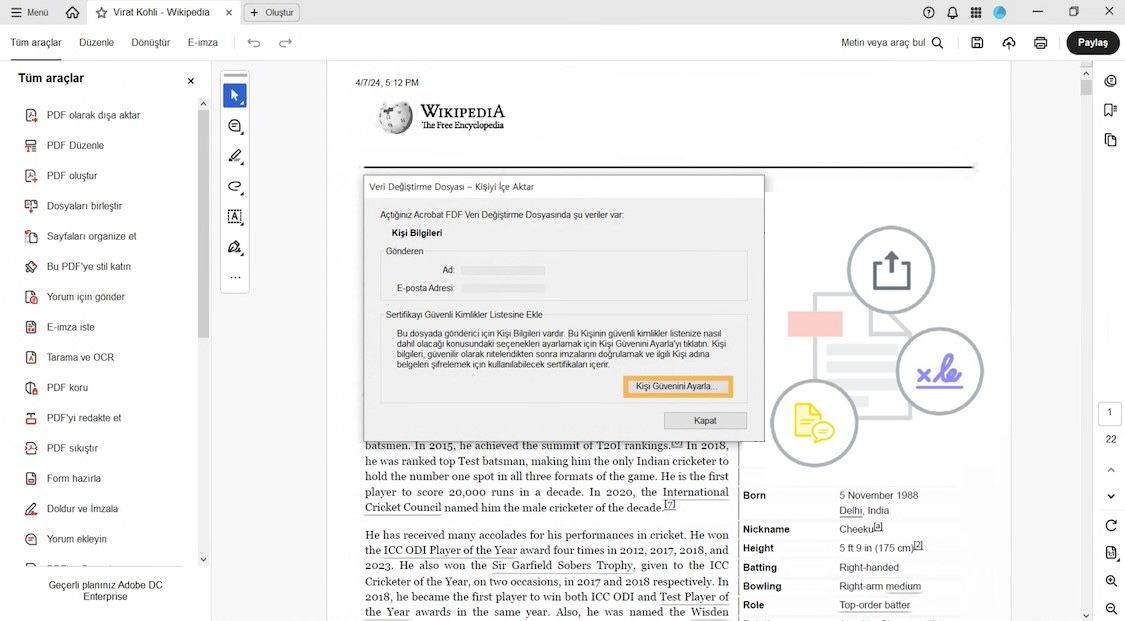Select the arrow selection tool

pyautogui.click(x=235, y=95)
